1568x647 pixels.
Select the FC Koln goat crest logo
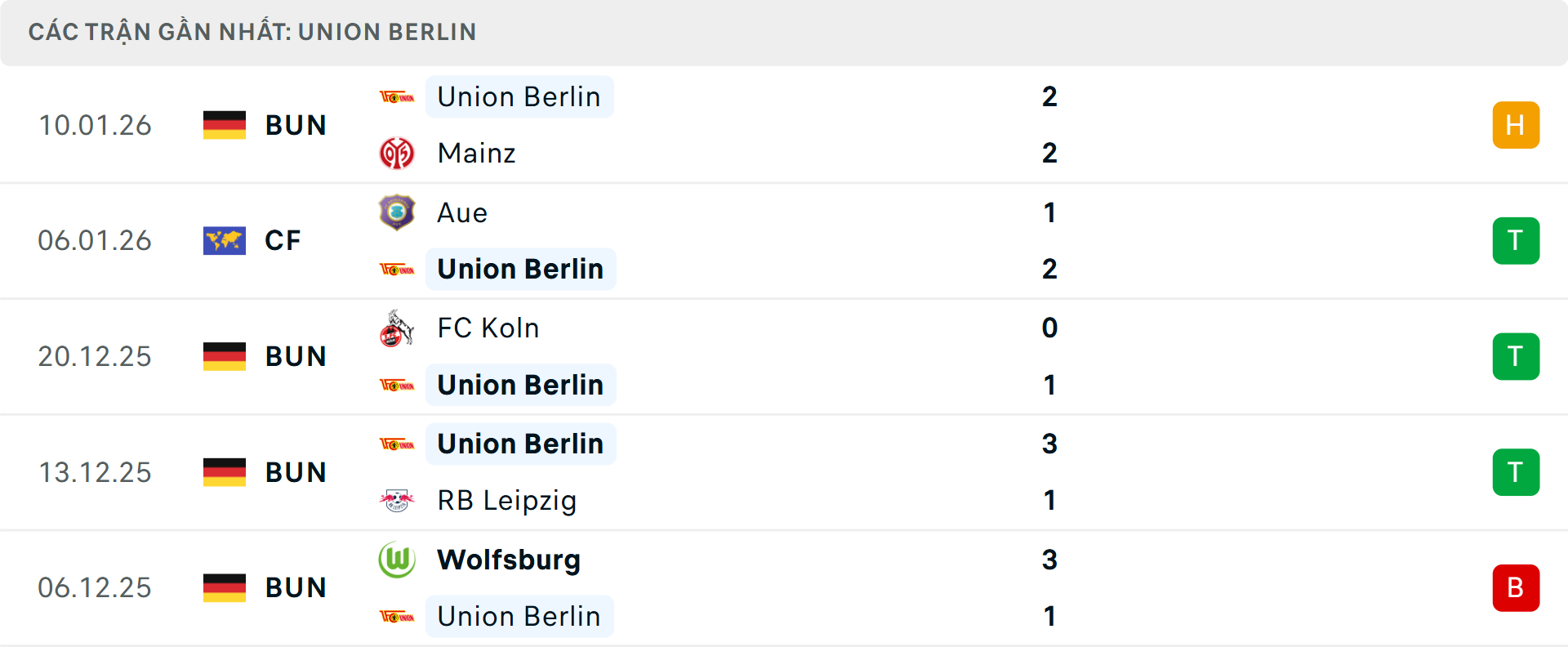tap(398, 328)
